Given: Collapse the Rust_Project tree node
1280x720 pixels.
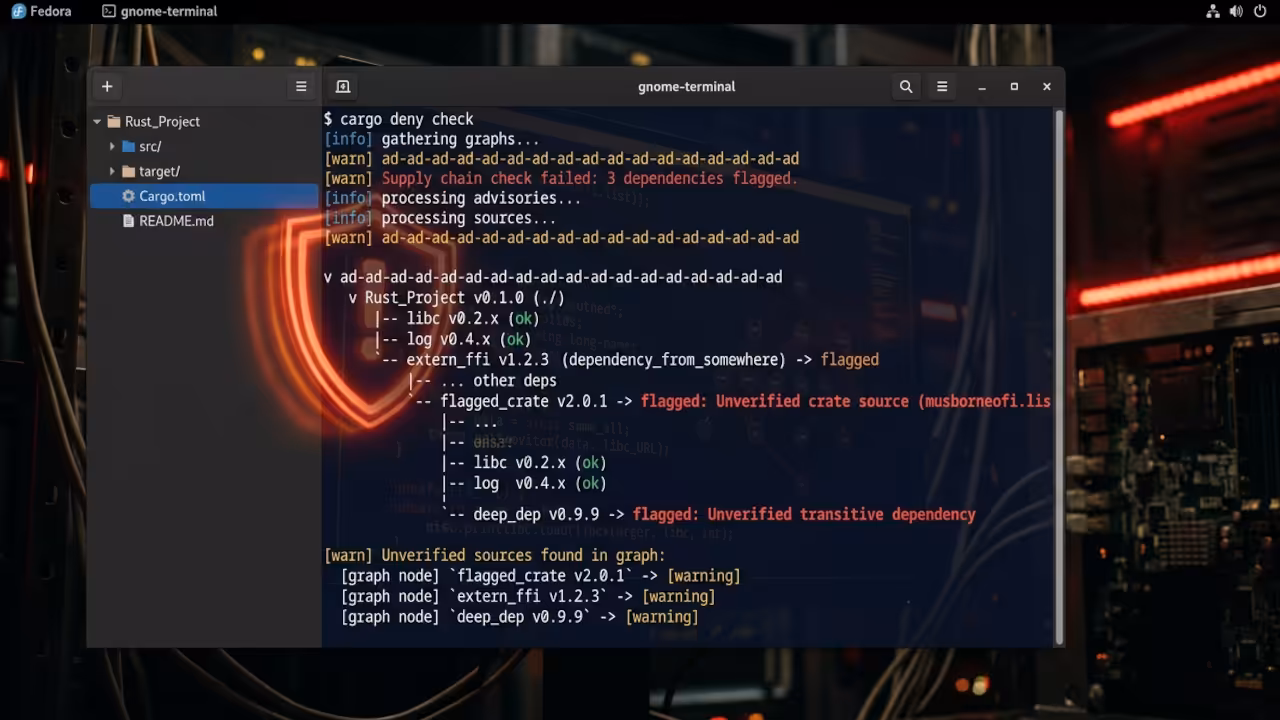Looking at the screenshot, I should [x=97, y=121].
